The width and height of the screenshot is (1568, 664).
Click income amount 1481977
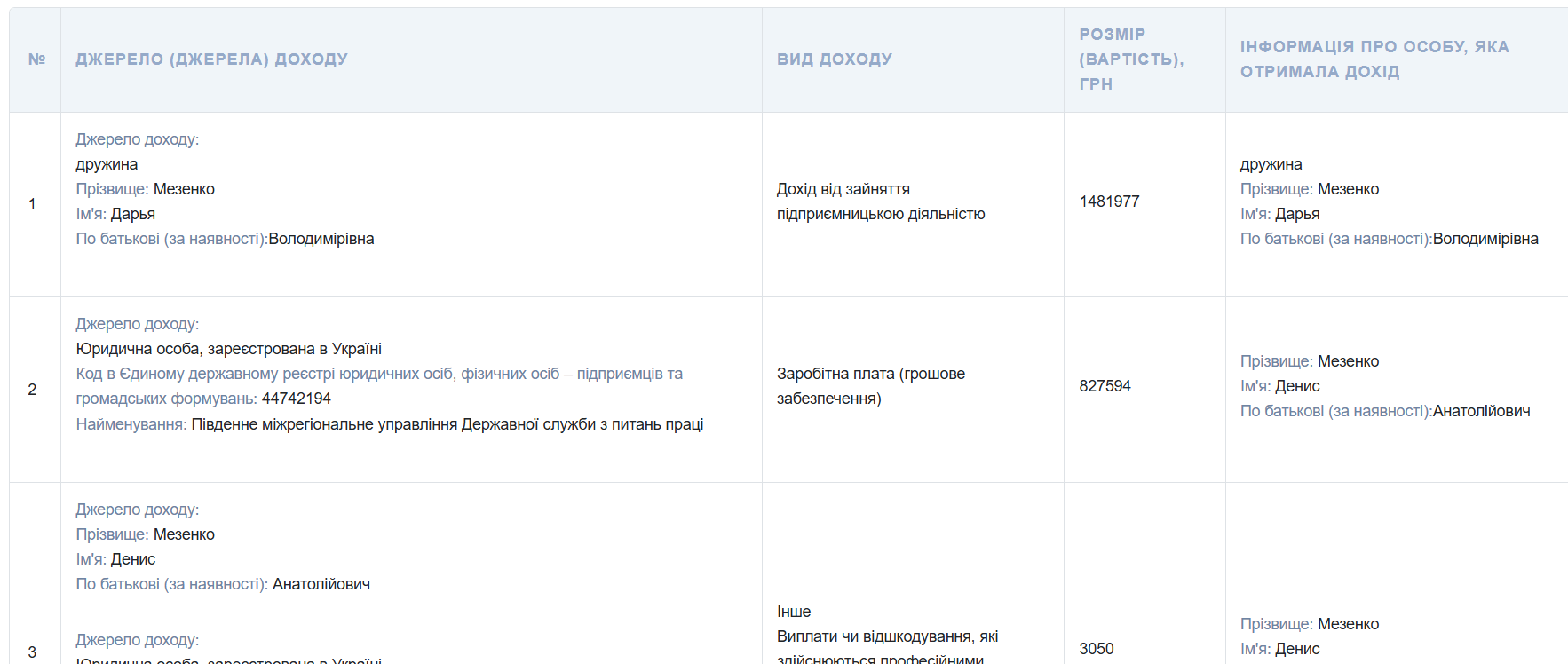click(x=1109, y=202)
